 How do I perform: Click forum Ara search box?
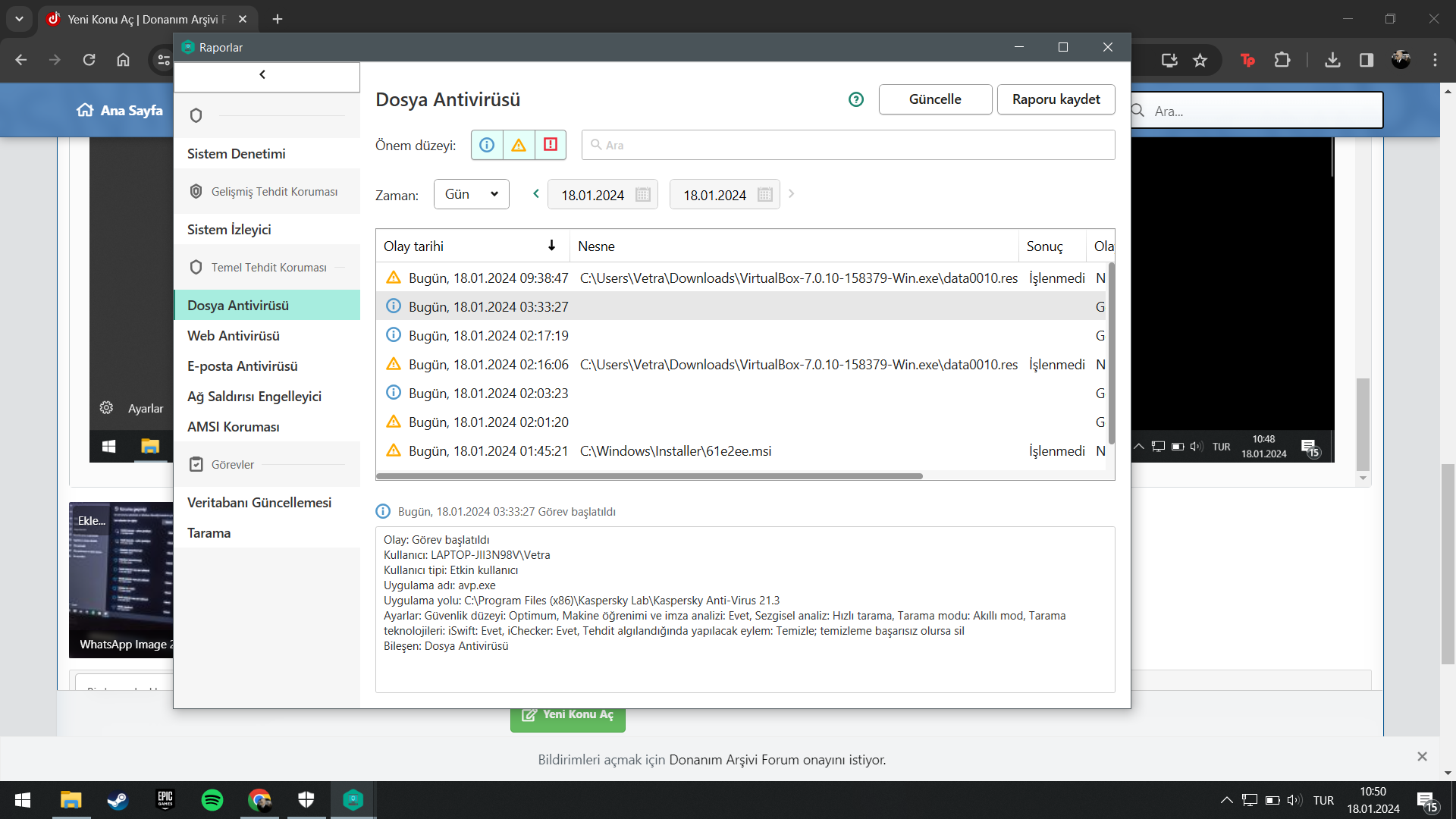(x=1257, y=111)
